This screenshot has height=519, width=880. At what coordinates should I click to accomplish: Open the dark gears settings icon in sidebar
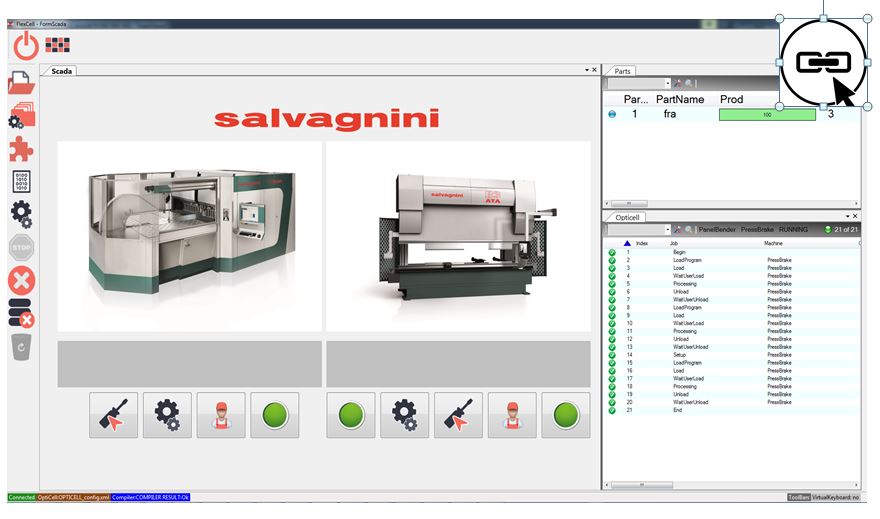(x=21, y=214)
